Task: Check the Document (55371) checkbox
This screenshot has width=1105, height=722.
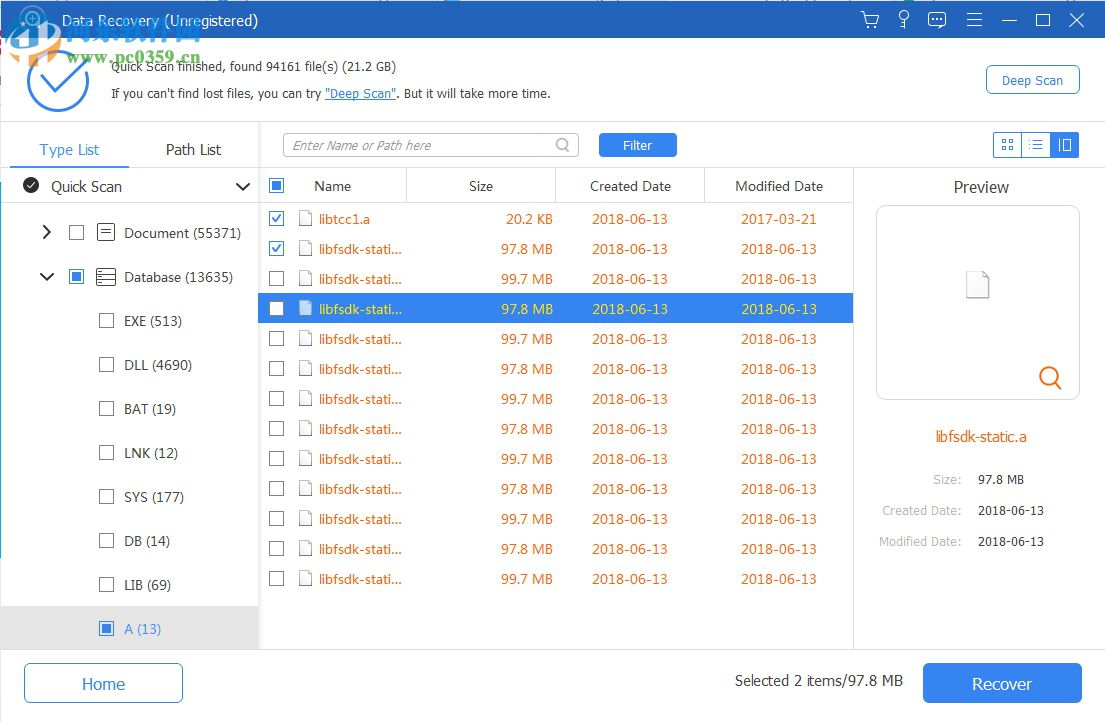Action: pos(76,232)
